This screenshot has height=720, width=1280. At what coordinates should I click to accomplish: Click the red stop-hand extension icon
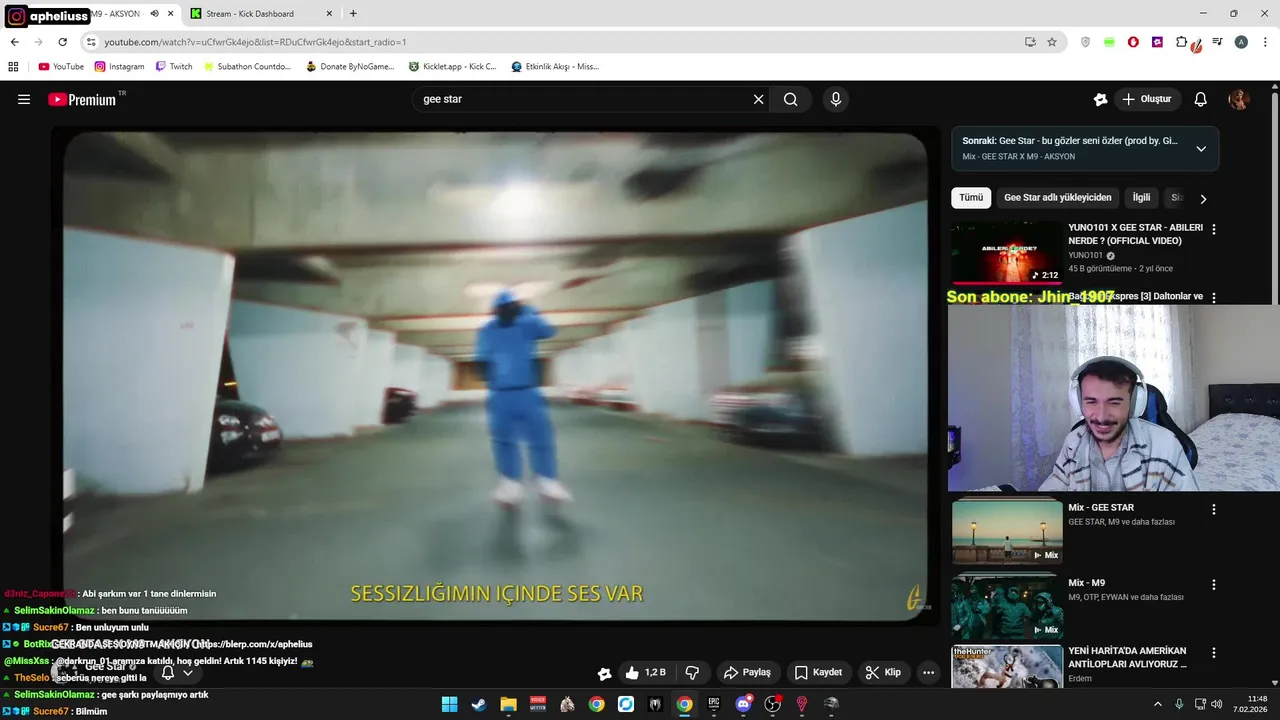[x=1133, y=42]
